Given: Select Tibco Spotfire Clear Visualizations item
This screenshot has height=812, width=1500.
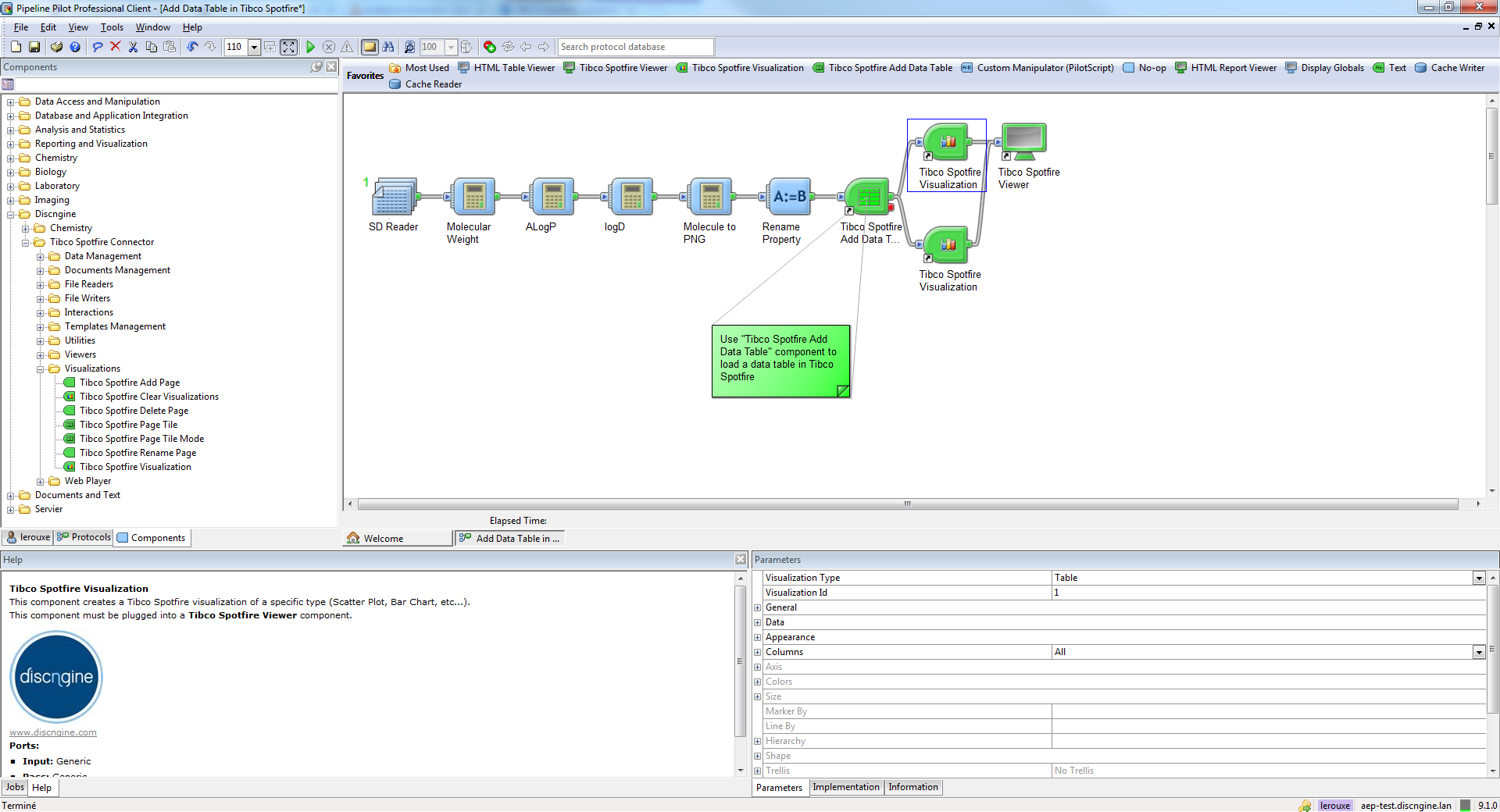Looking at the screenshot, I should 149,397.
